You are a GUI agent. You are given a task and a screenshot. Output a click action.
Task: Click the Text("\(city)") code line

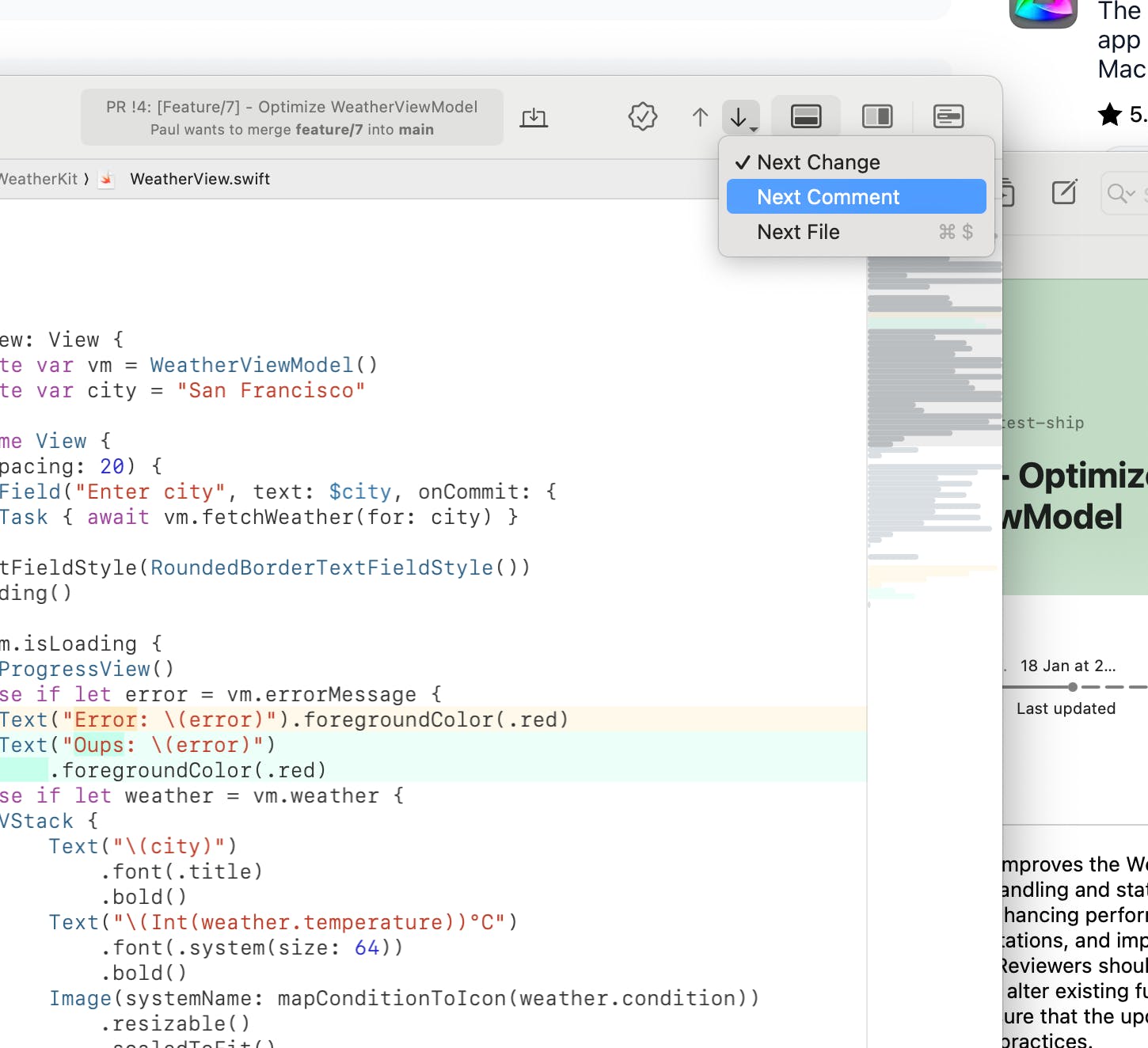pyautogui.click(x=143, y=846)
